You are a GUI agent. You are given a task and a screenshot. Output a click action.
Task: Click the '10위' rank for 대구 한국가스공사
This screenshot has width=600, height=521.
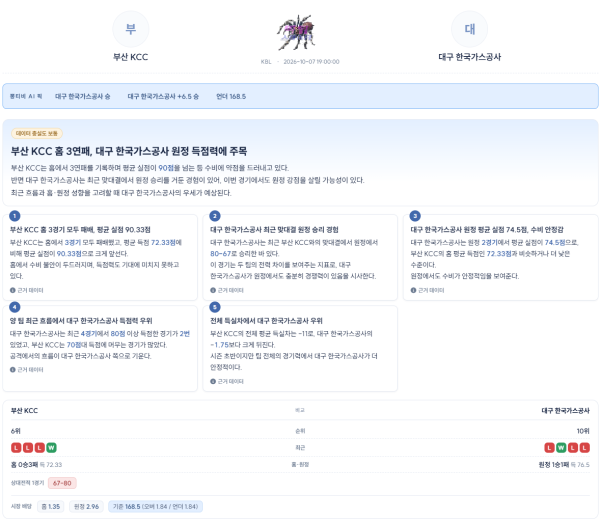click(583, 431)
